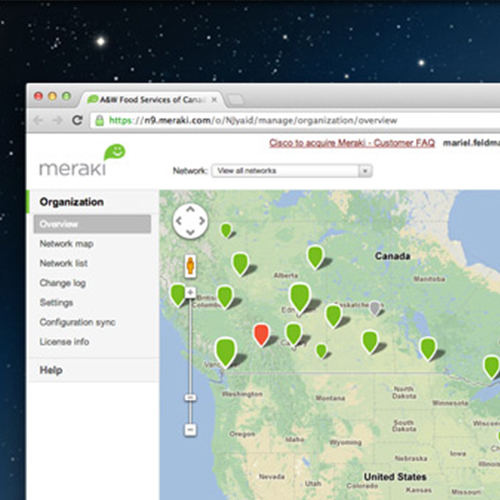Pan the map up with the top arrow

point(190,209)
